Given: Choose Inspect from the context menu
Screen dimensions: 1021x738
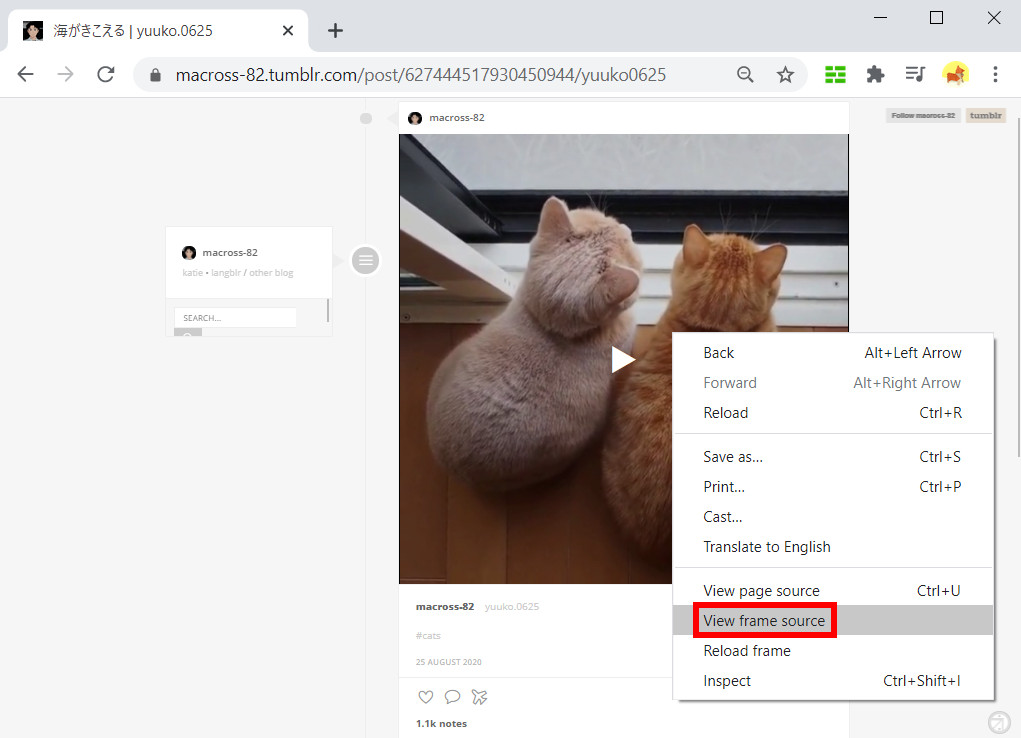Looking at the screenshot, I should pos(727,681).
